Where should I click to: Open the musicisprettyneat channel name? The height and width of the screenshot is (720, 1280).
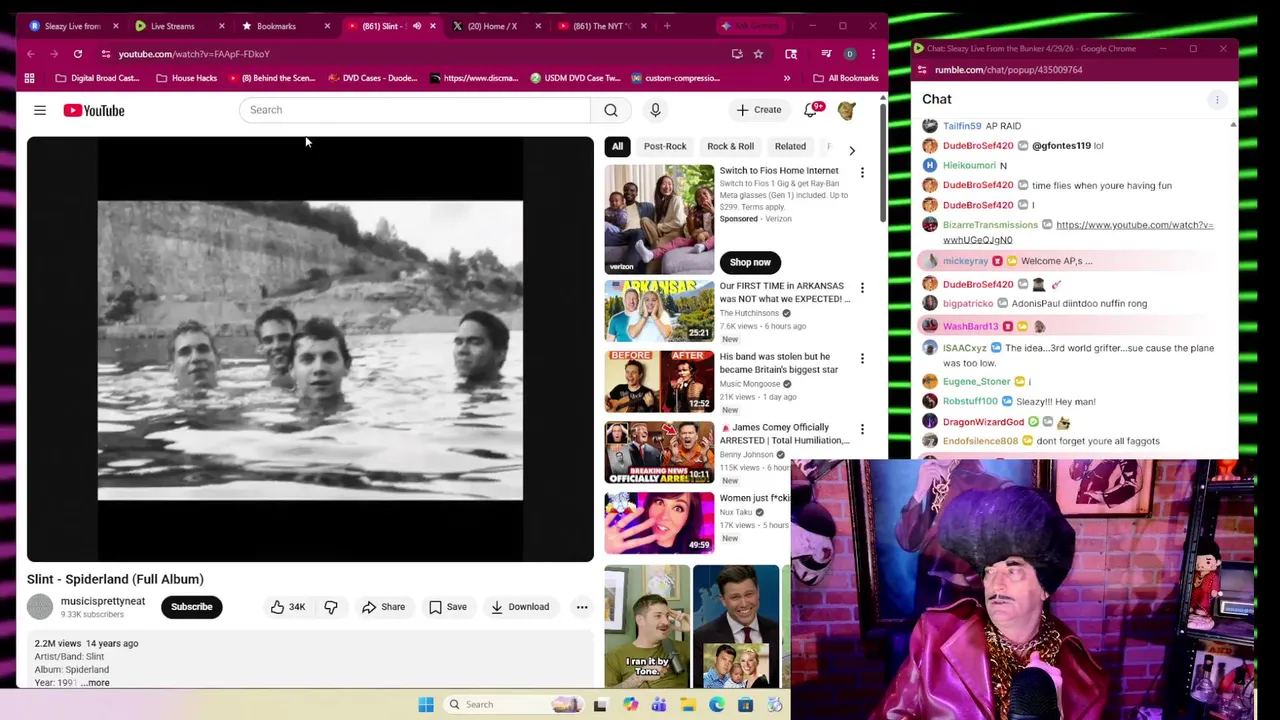tap(103, 602)
